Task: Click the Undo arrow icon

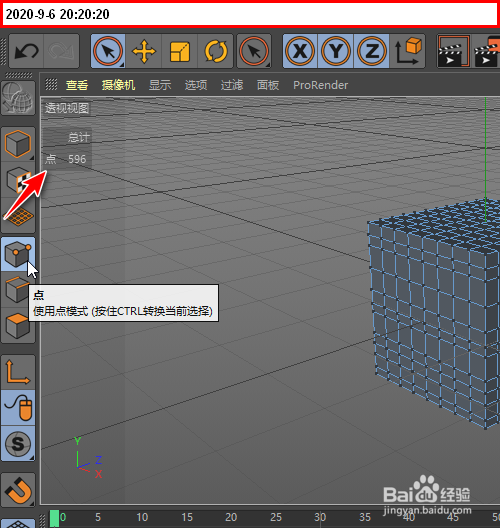Action: [26, 51]
